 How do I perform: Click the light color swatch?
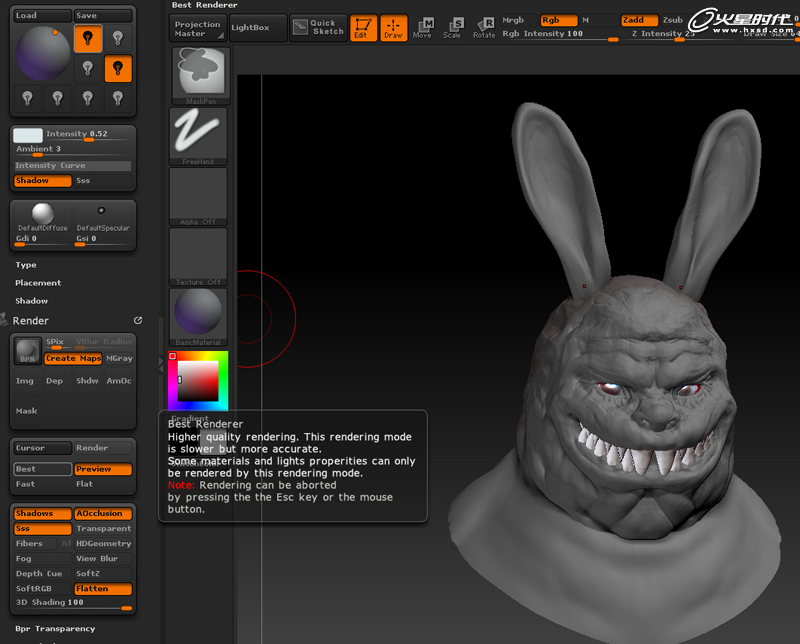[28, 135]
